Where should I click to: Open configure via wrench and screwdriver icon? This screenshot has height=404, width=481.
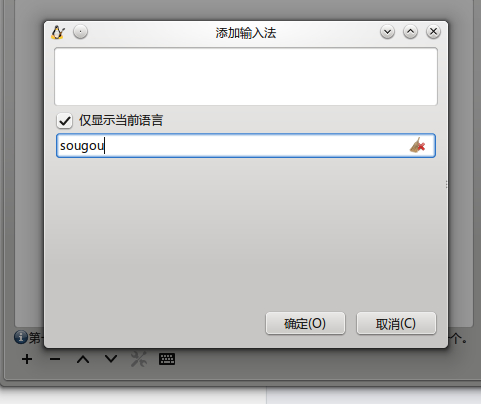point(139,359)
